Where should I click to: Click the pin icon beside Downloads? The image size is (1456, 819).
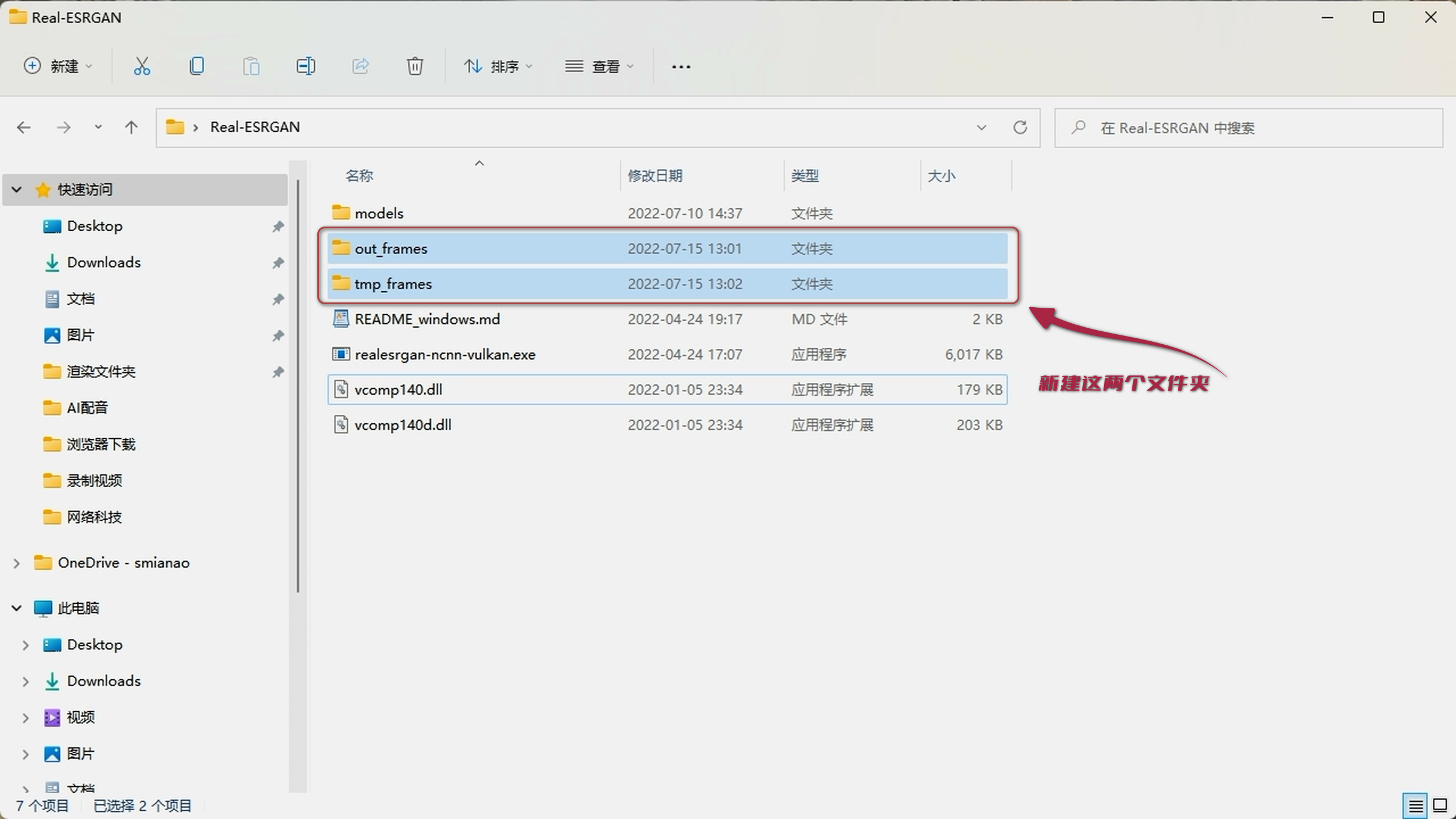(x=278, y=262)
